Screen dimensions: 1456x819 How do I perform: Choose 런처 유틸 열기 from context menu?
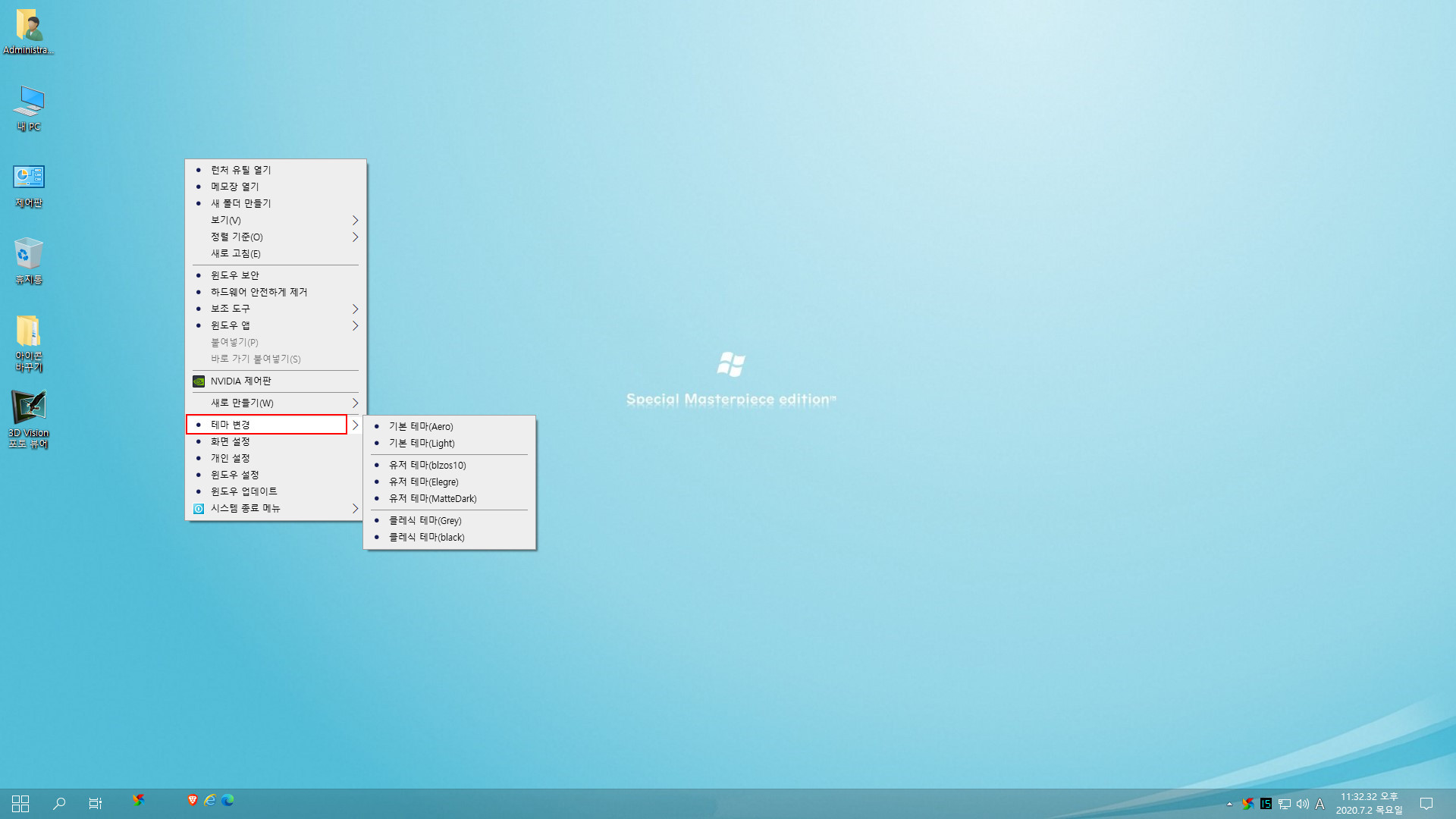click(276, 171)
